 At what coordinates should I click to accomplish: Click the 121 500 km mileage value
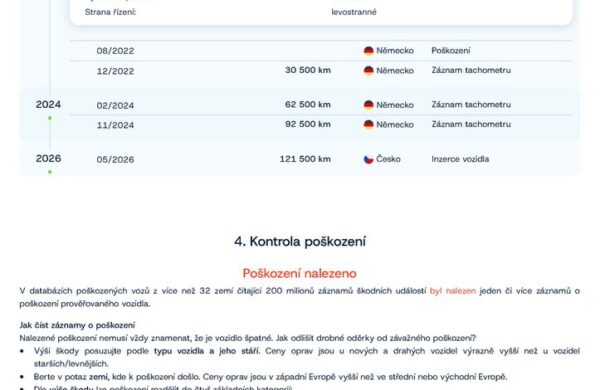(x=305, y=159)
